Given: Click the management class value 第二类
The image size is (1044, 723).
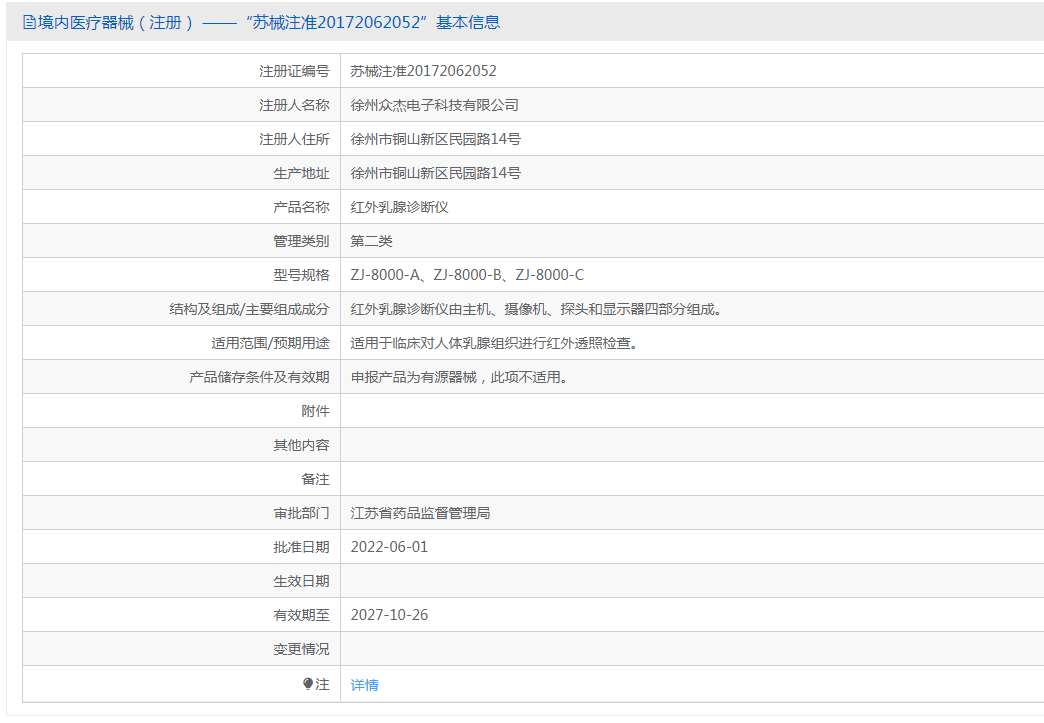Looking at the screenshot, I should [372, 241].
